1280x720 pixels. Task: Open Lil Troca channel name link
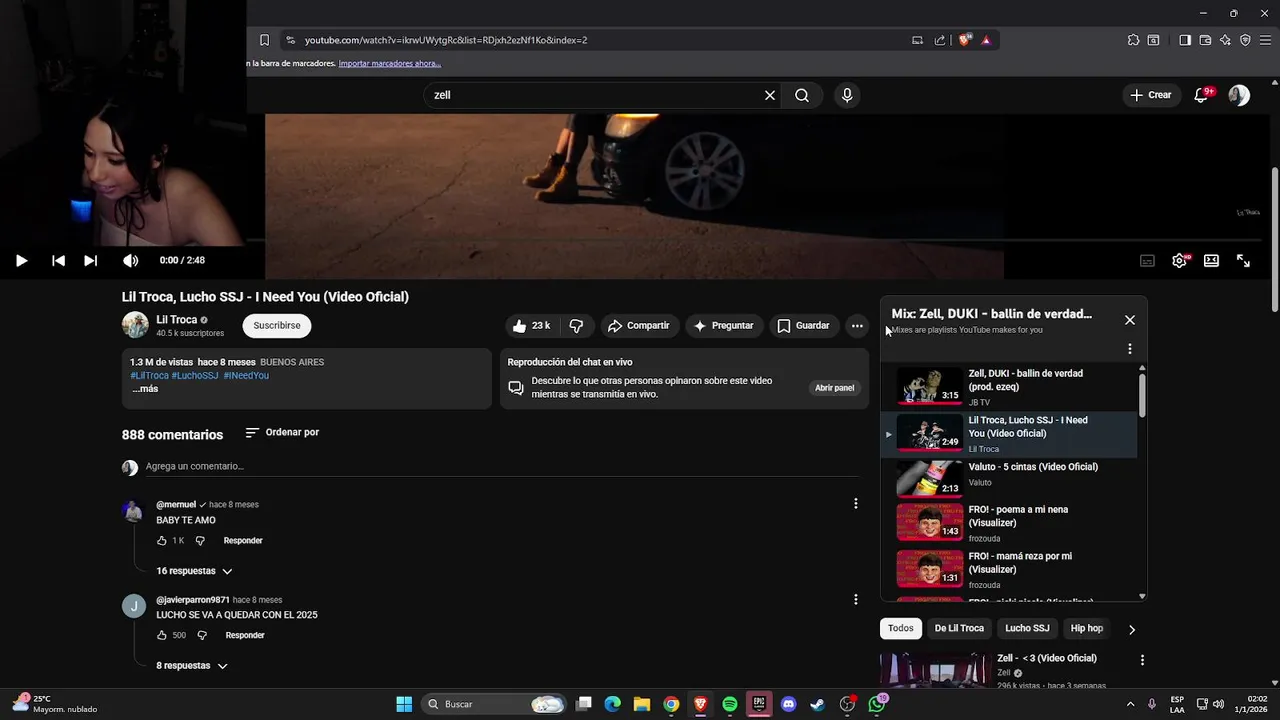click(x=176, y=320)
